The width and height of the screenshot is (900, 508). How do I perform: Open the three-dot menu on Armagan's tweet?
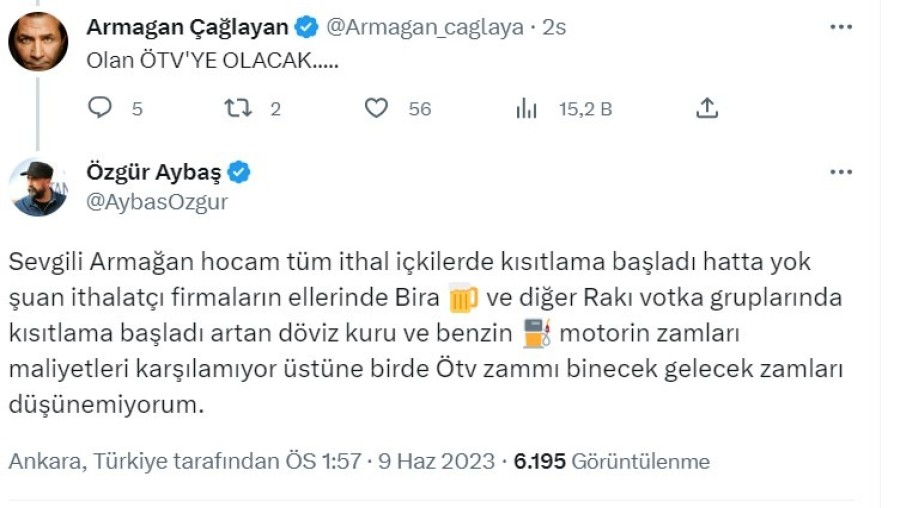click(841, 27)
